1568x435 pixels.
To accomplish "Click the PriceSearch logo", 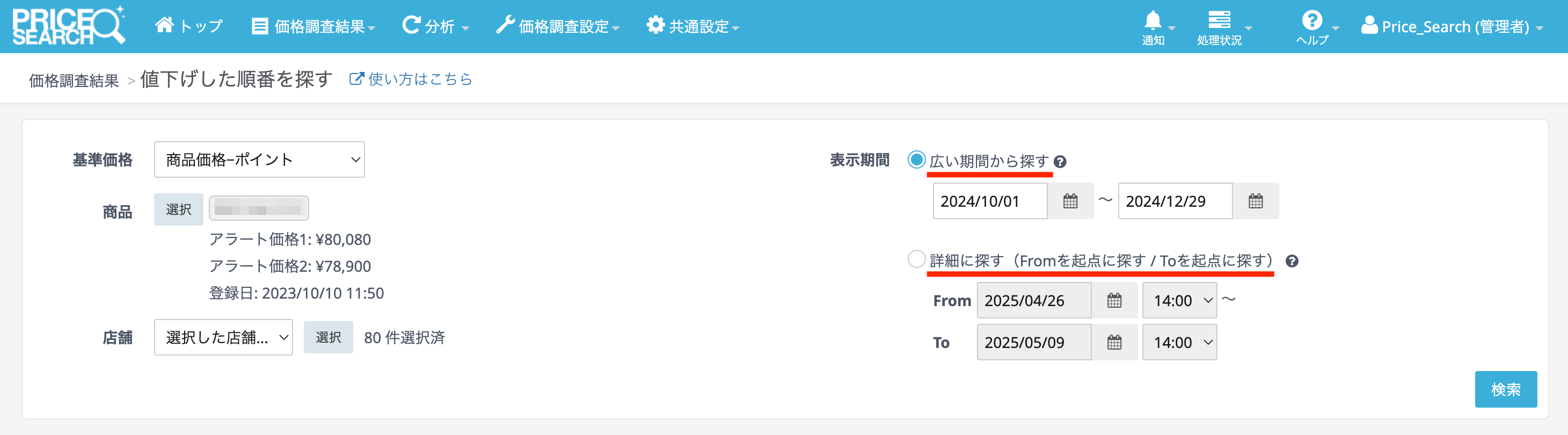I will click(68, 26).
